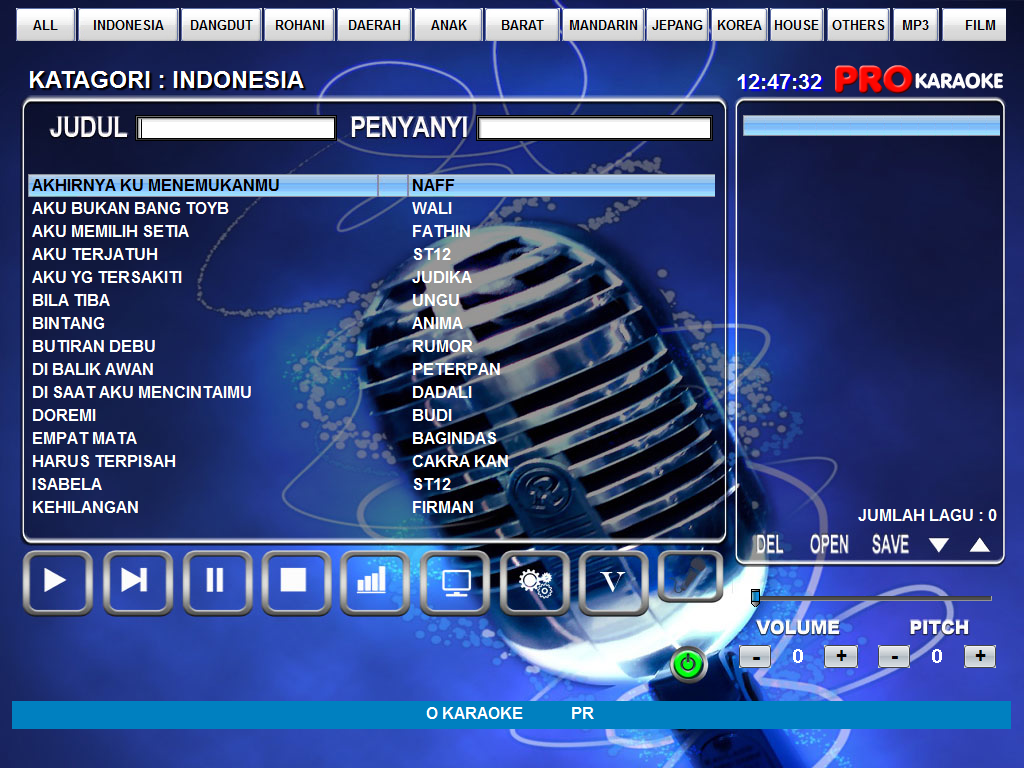The image size is (1024, 768).
Task: Click the V vocal button
Action: tap(613, 583)
